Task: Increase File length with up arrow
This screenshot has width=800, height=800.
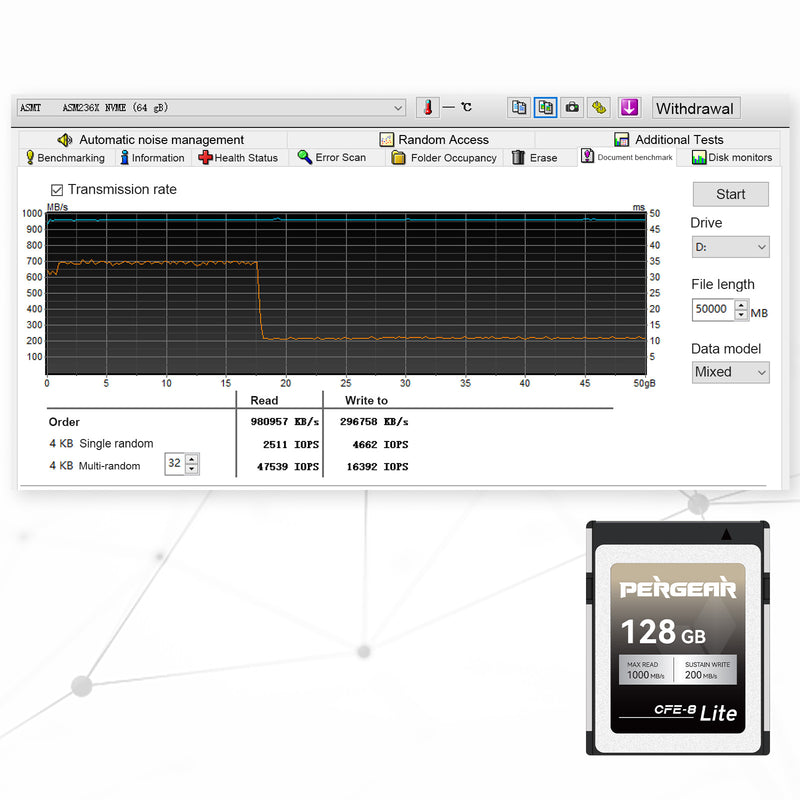Action: tap(741, 305)
